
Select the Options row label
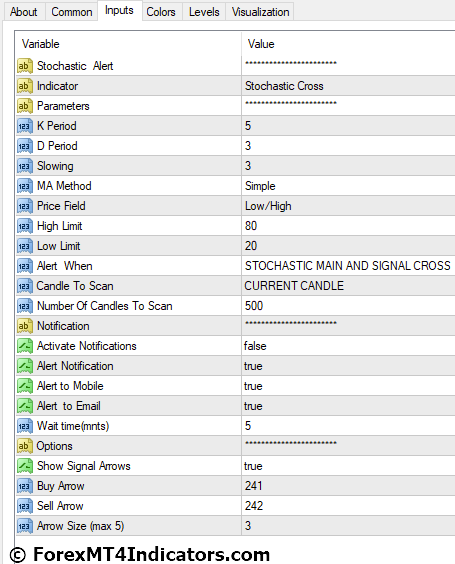[55, 446]
